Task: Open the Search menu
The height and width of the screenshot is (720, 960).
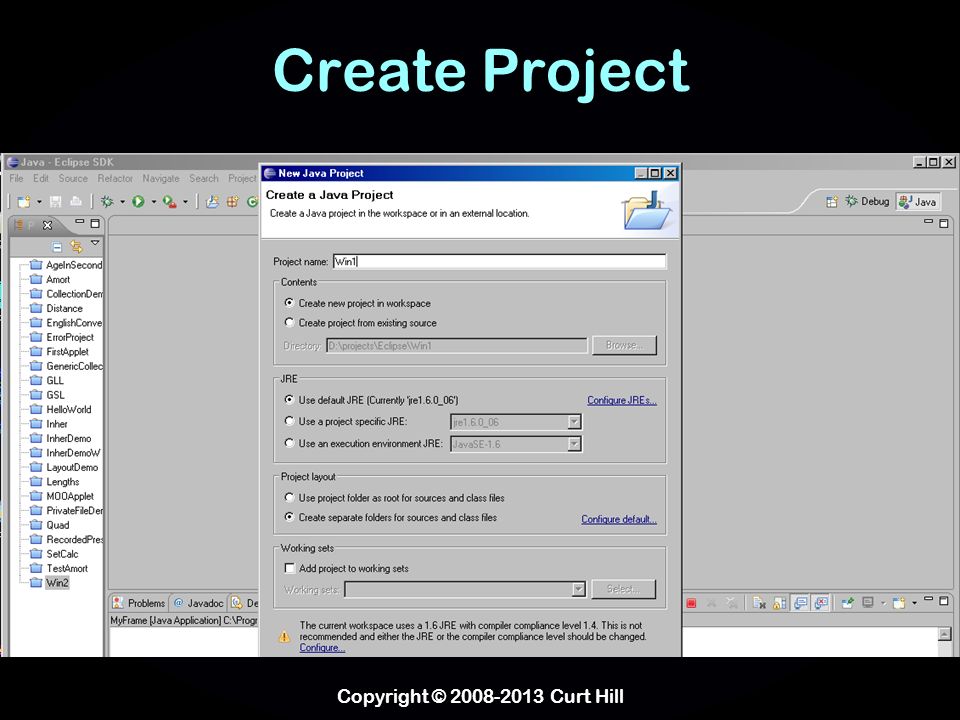Action: (x=204, y=178)
